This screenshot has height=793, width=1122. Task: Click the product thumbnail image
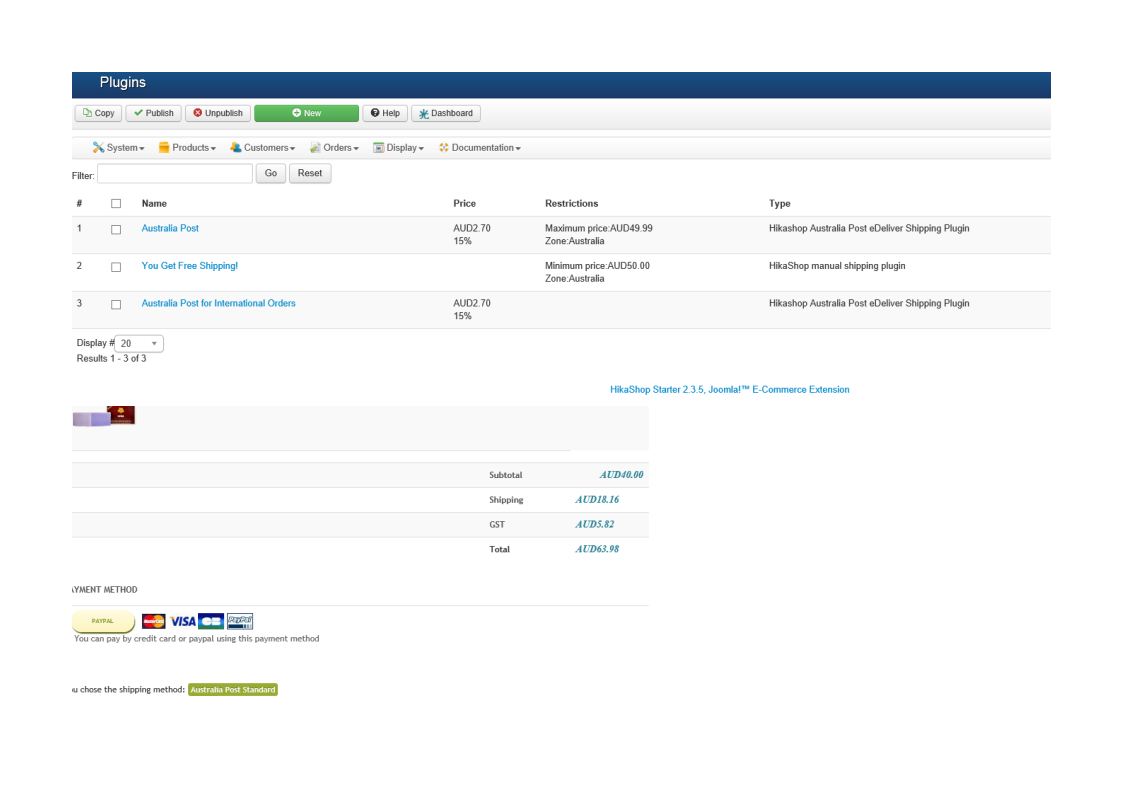coord(104,416)
